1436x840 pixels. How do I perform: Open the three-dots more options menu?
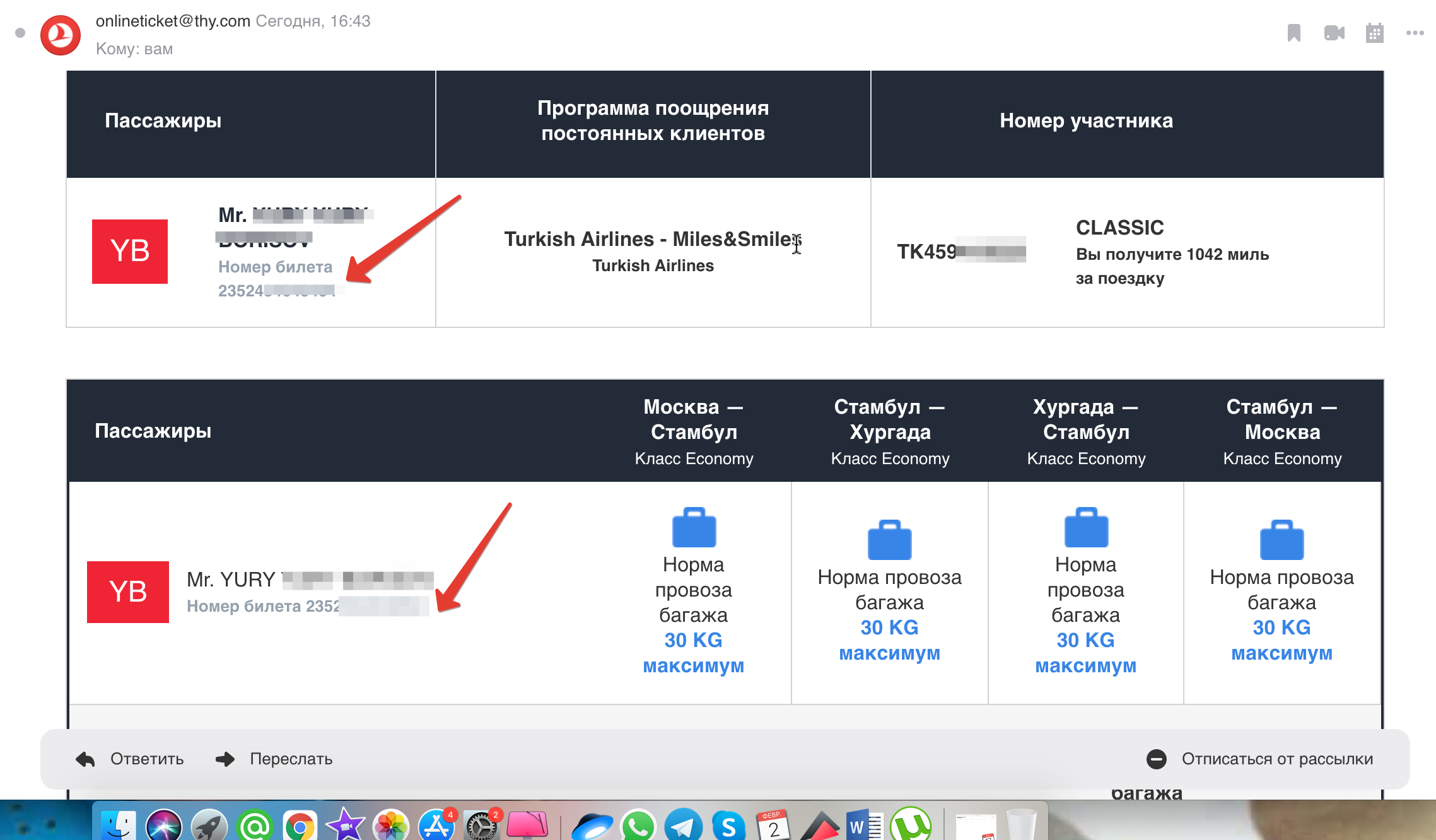coord(1415,33)
